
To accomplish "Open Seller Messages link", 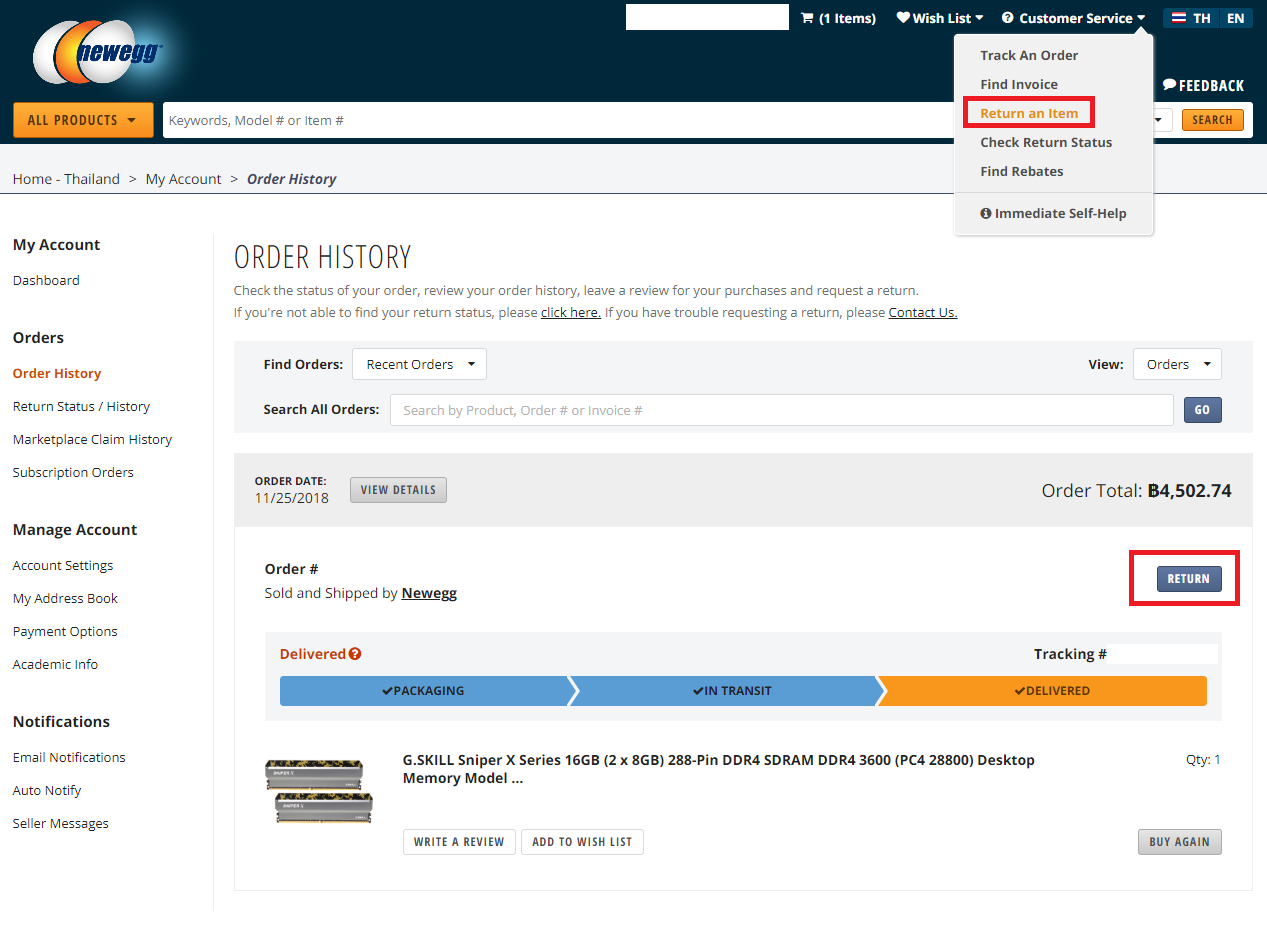I will click(x=61, y=823).
